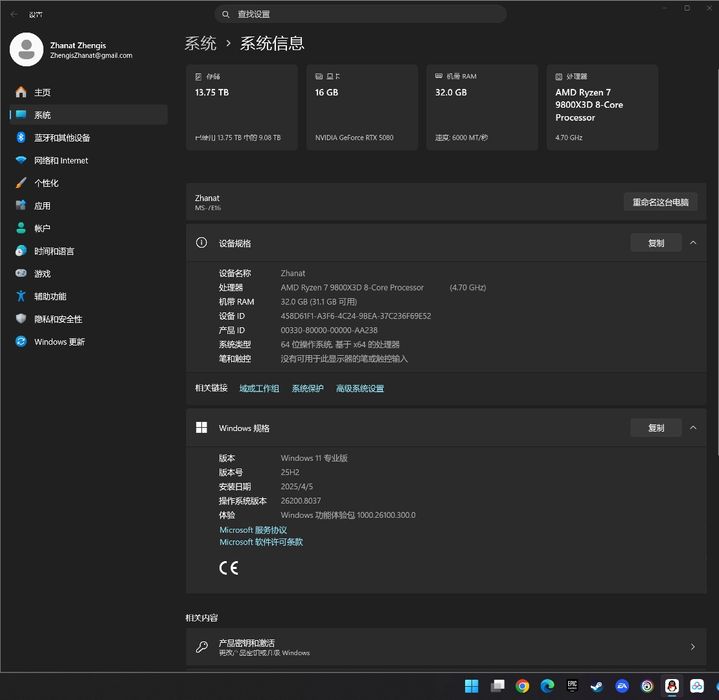Open the 域或工作组 link
The image size is (719, 700).
[259, 389]
